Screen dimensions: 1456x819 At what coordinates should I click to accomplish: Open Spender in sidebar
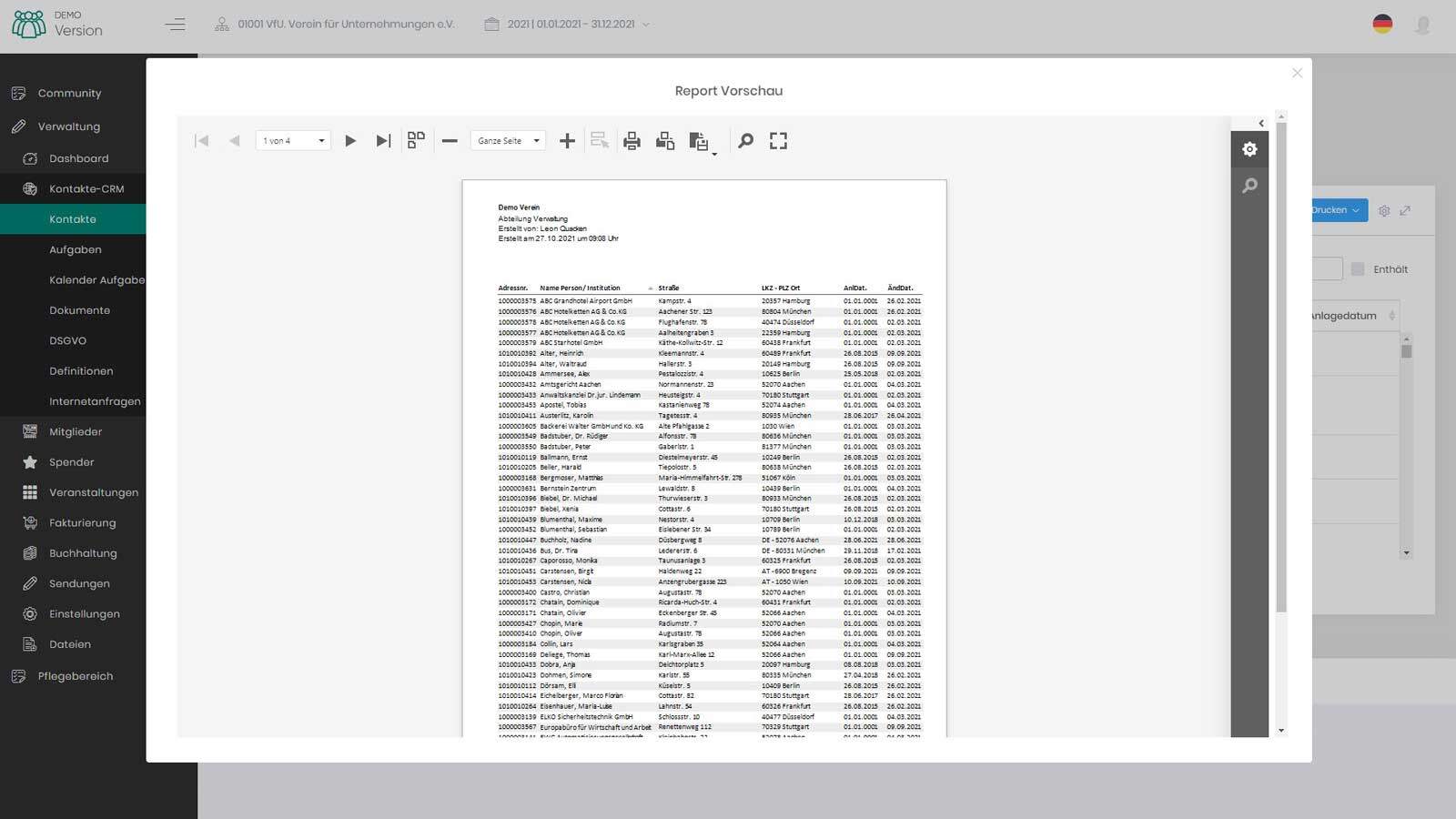[72, 462]
